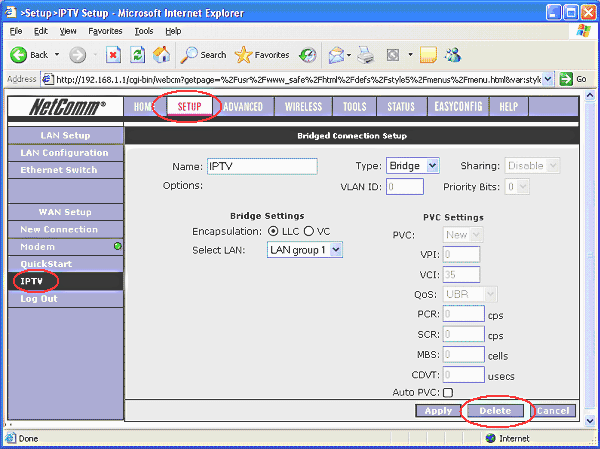
Task: Click the Back arrow icon
Action: click(x=18, y=55)
